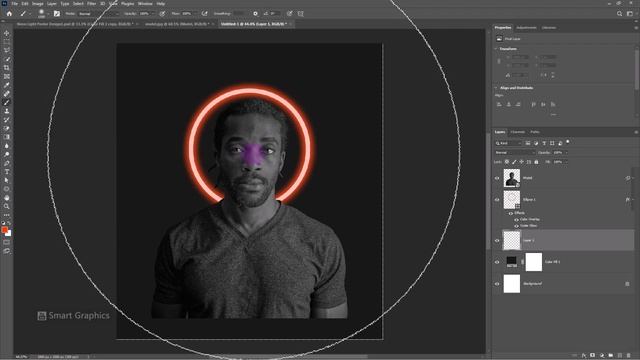Filter layers by type layer icon
Image resolution: width=640 pixels, height=360 pixels.
coord(544,143)
